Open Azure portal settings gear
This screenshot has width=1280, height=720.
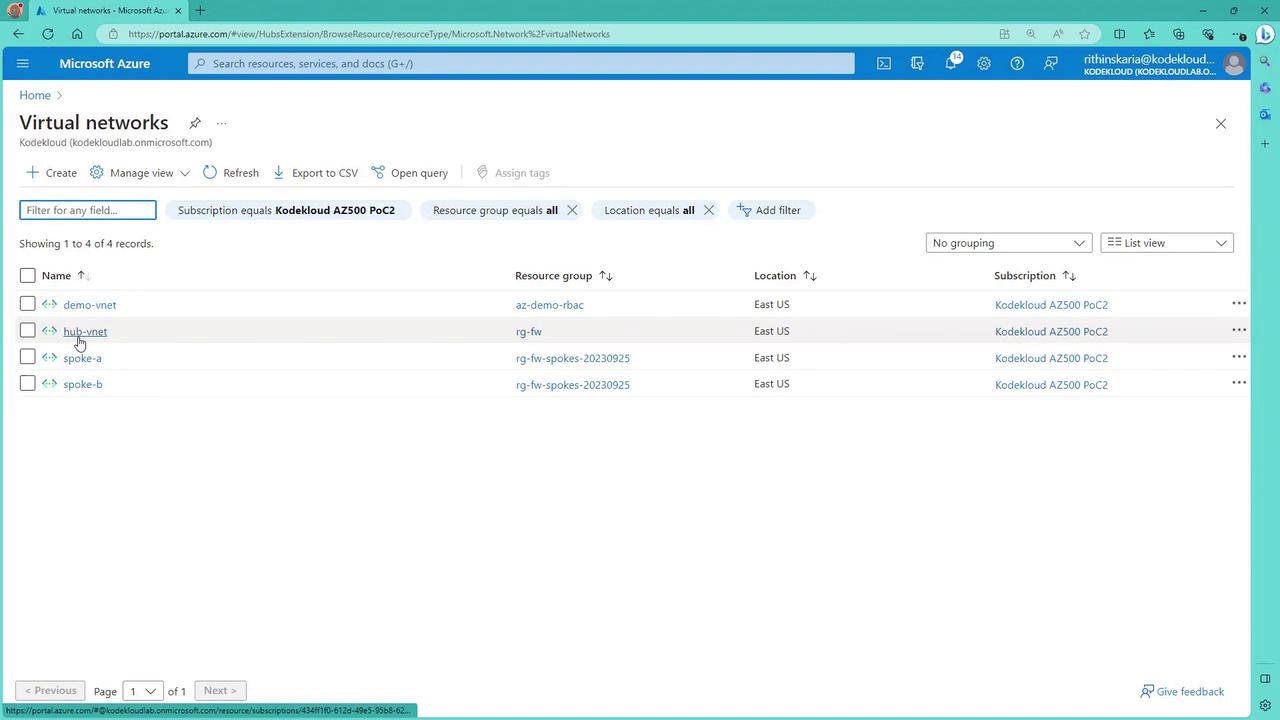[984, 63]
